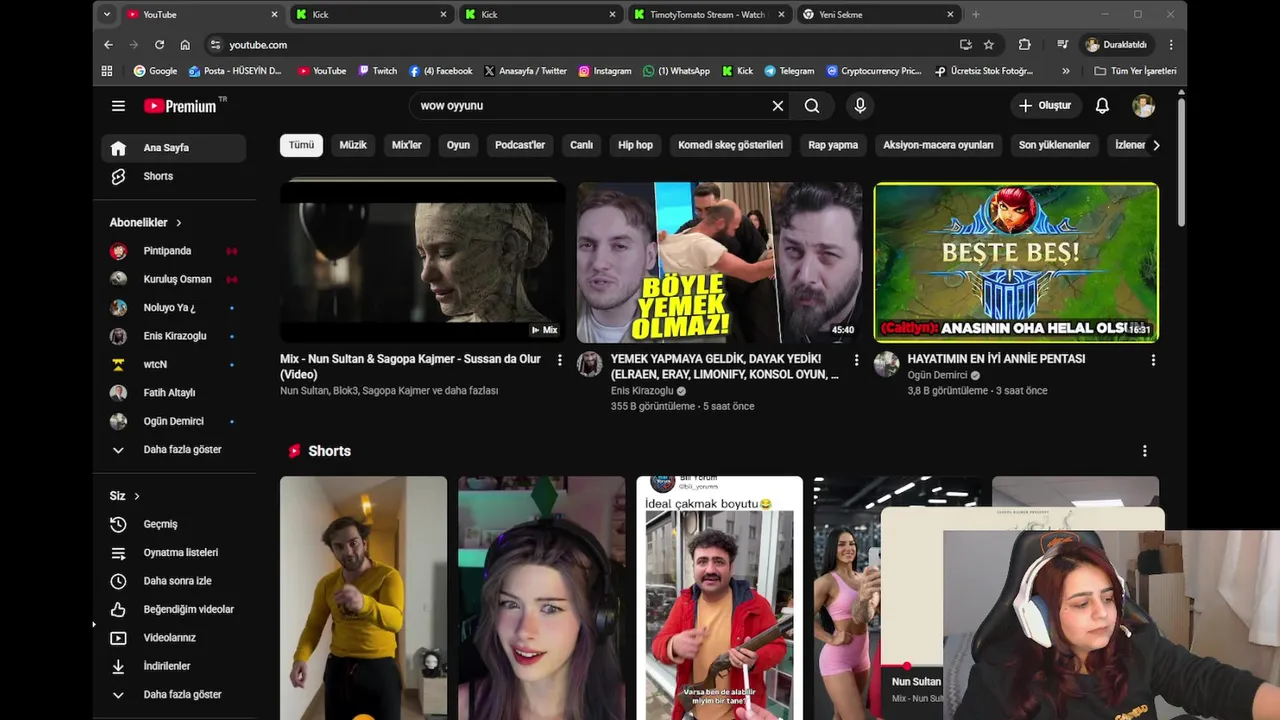
Task: Open İndirilenler downloads
Action: (x=174, y=666)
